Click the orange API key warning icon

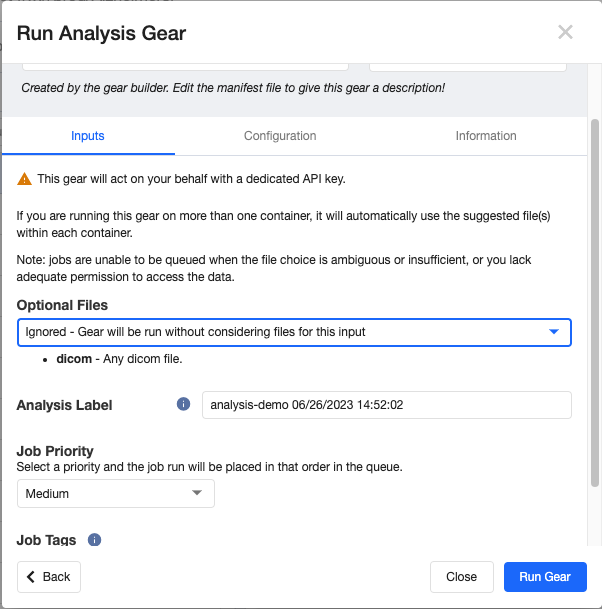pos(24,179)
